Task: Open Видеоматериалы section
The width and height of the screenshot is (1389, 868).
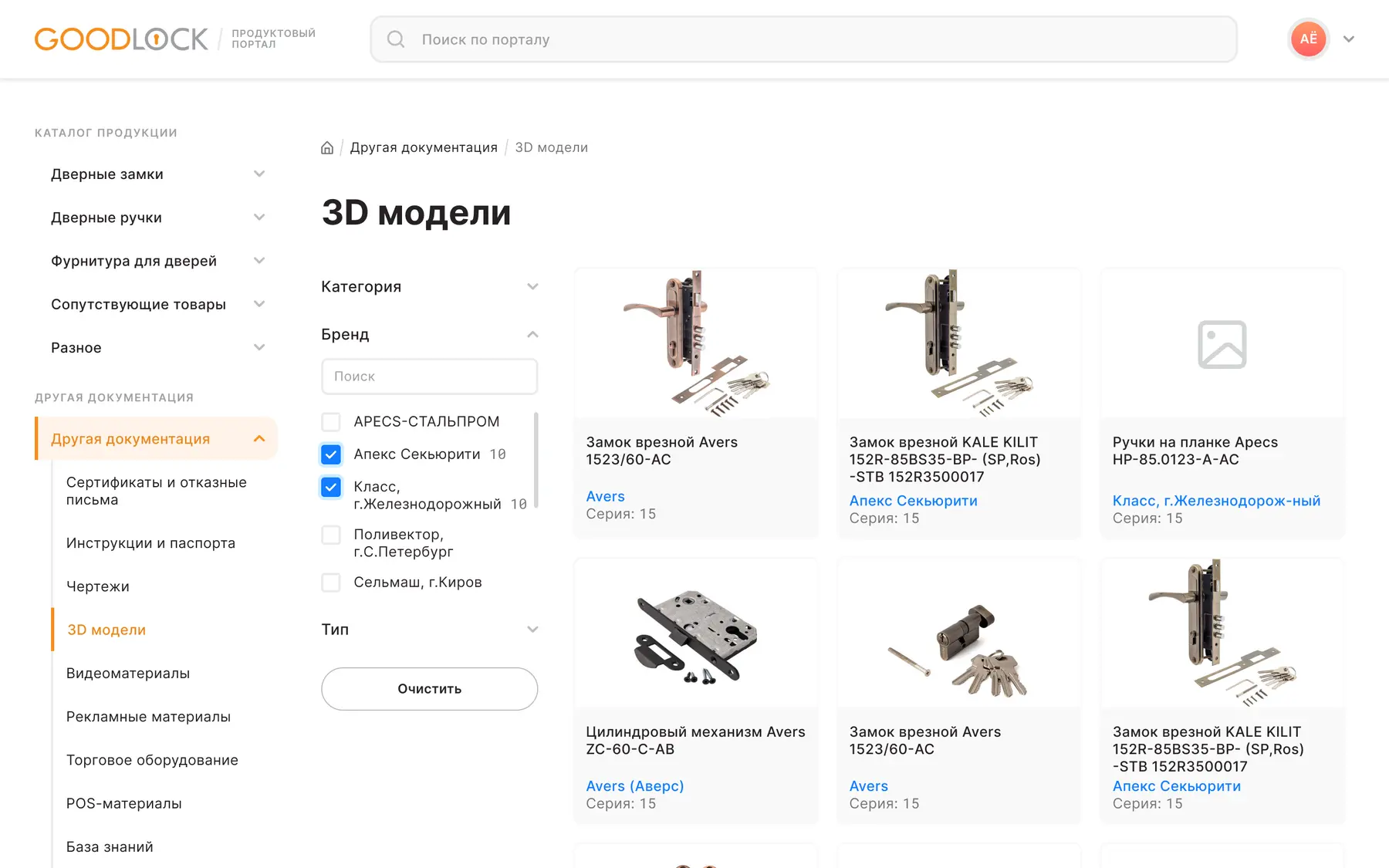Action: click(x=128, y=674)
